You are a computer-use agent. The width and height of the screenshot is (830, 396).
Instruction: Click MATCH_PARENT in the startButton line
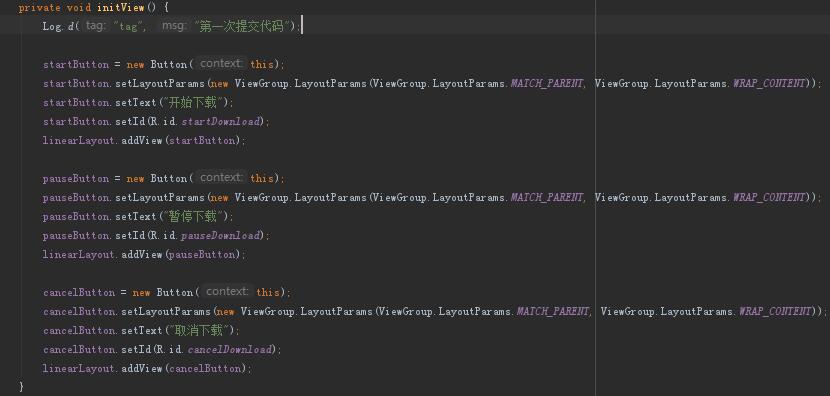coord(547,84)
